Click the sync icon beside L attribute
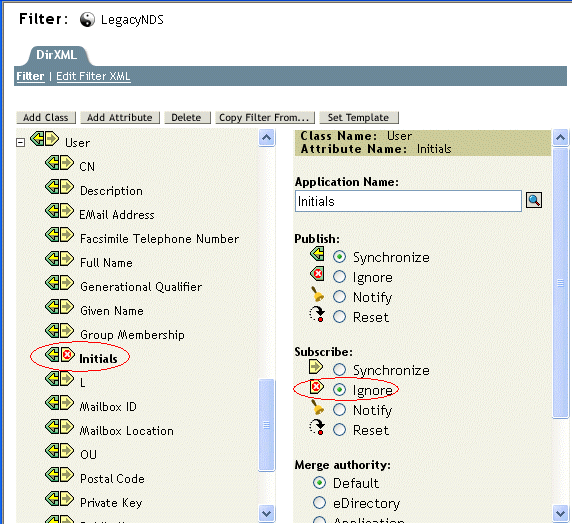 click(x=59, y=379)
